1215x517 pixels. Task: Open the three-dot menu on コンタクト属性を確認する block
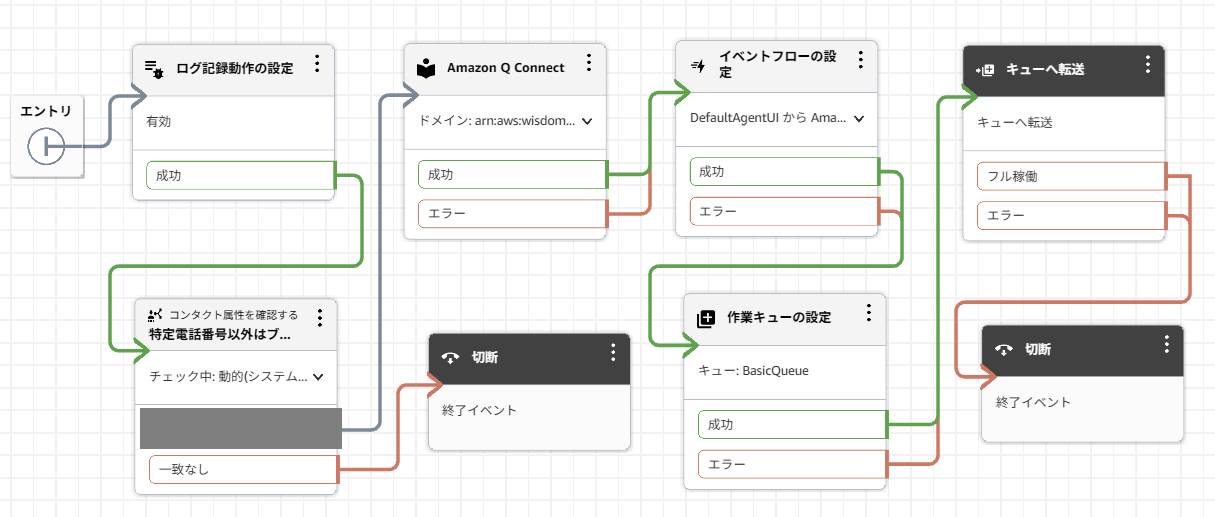point(320,318)
